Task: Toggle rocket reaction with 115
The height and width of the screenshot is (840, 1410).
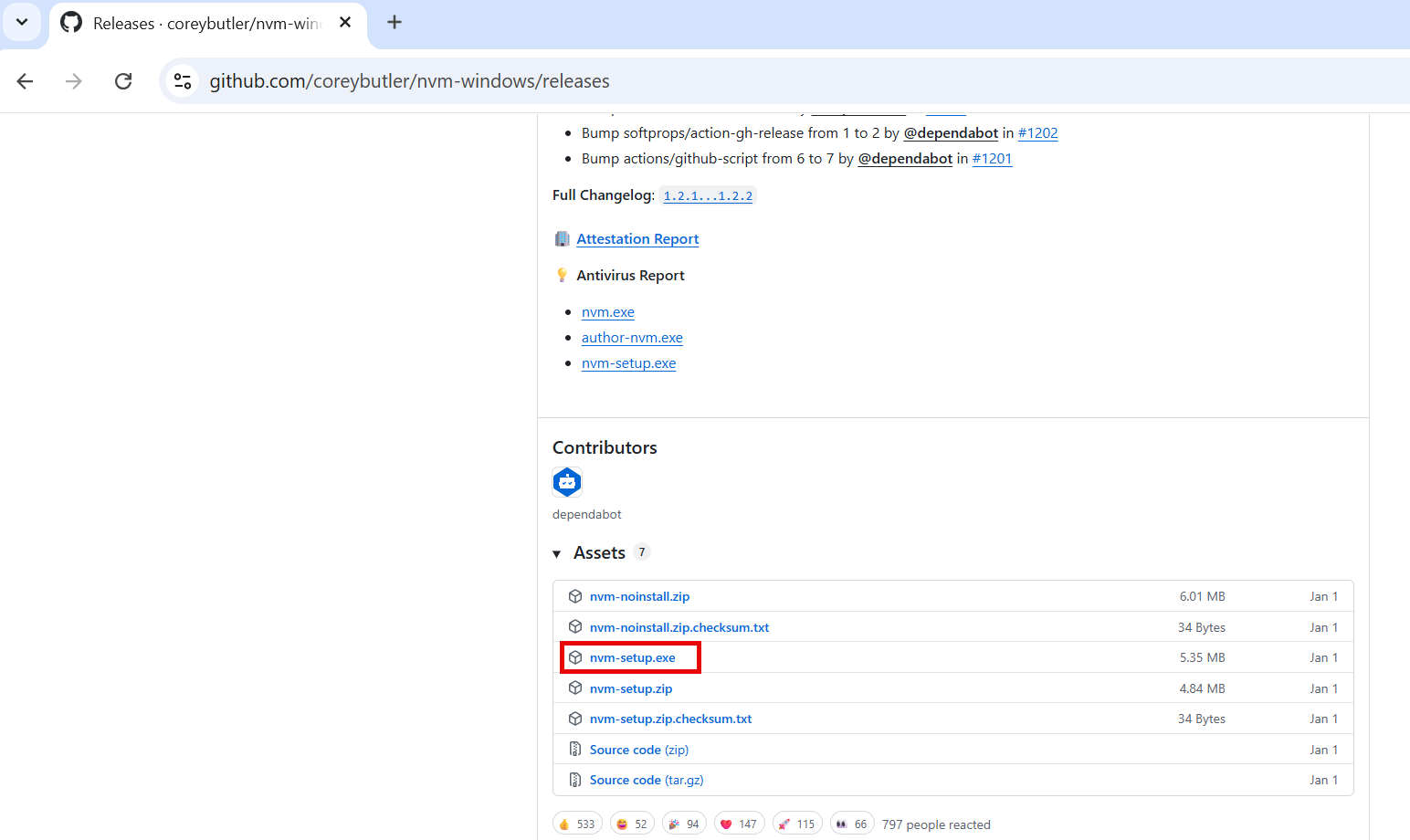Action: pos(797,824)
